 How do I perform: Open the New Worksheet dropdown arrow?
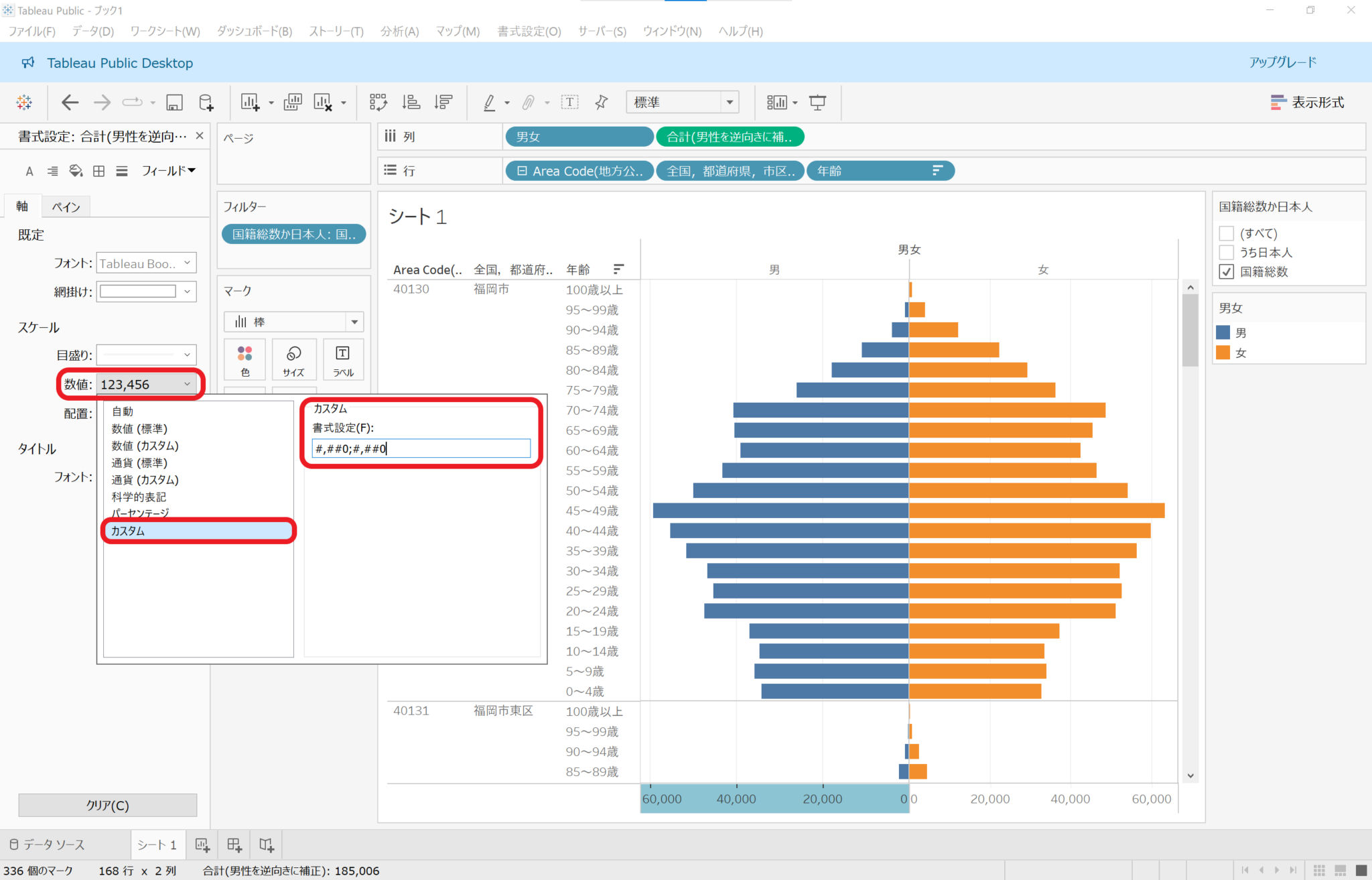tap(271, 103)
